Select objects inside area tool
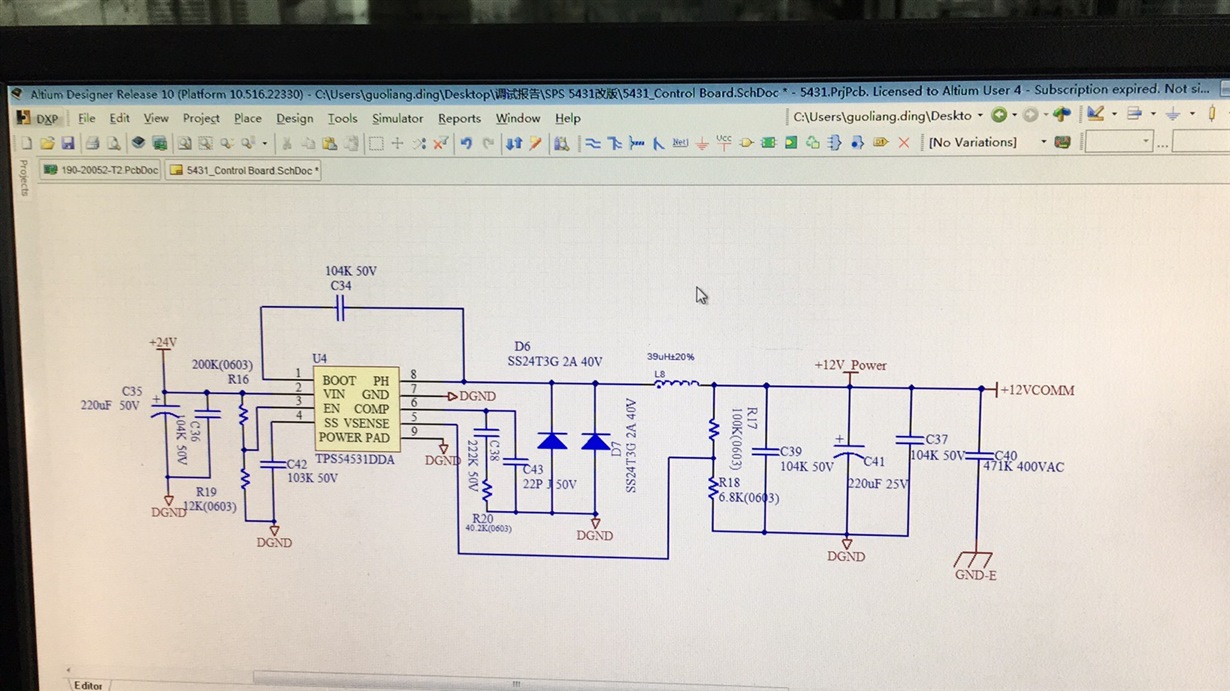 [x=376, y=143]
